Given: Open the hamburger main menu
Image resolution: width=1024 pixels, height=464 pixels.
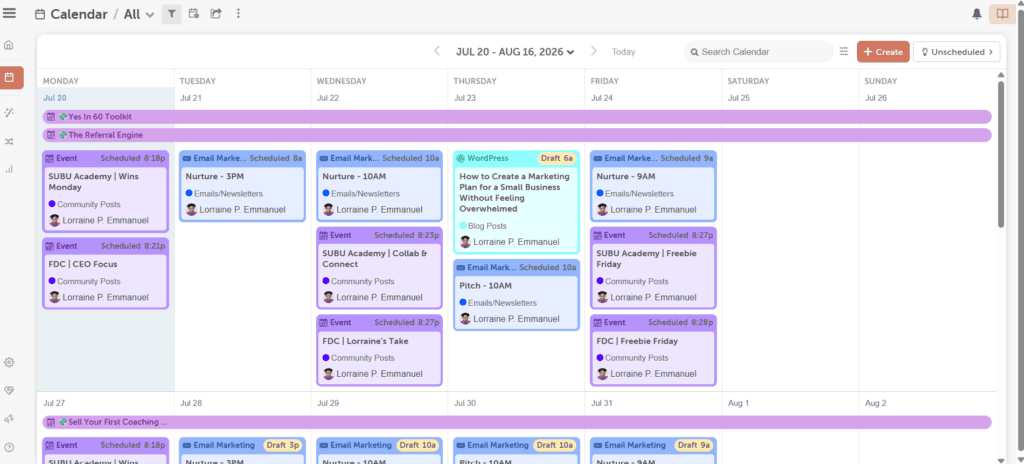Looking at the screenshot, I should point(10,13).
